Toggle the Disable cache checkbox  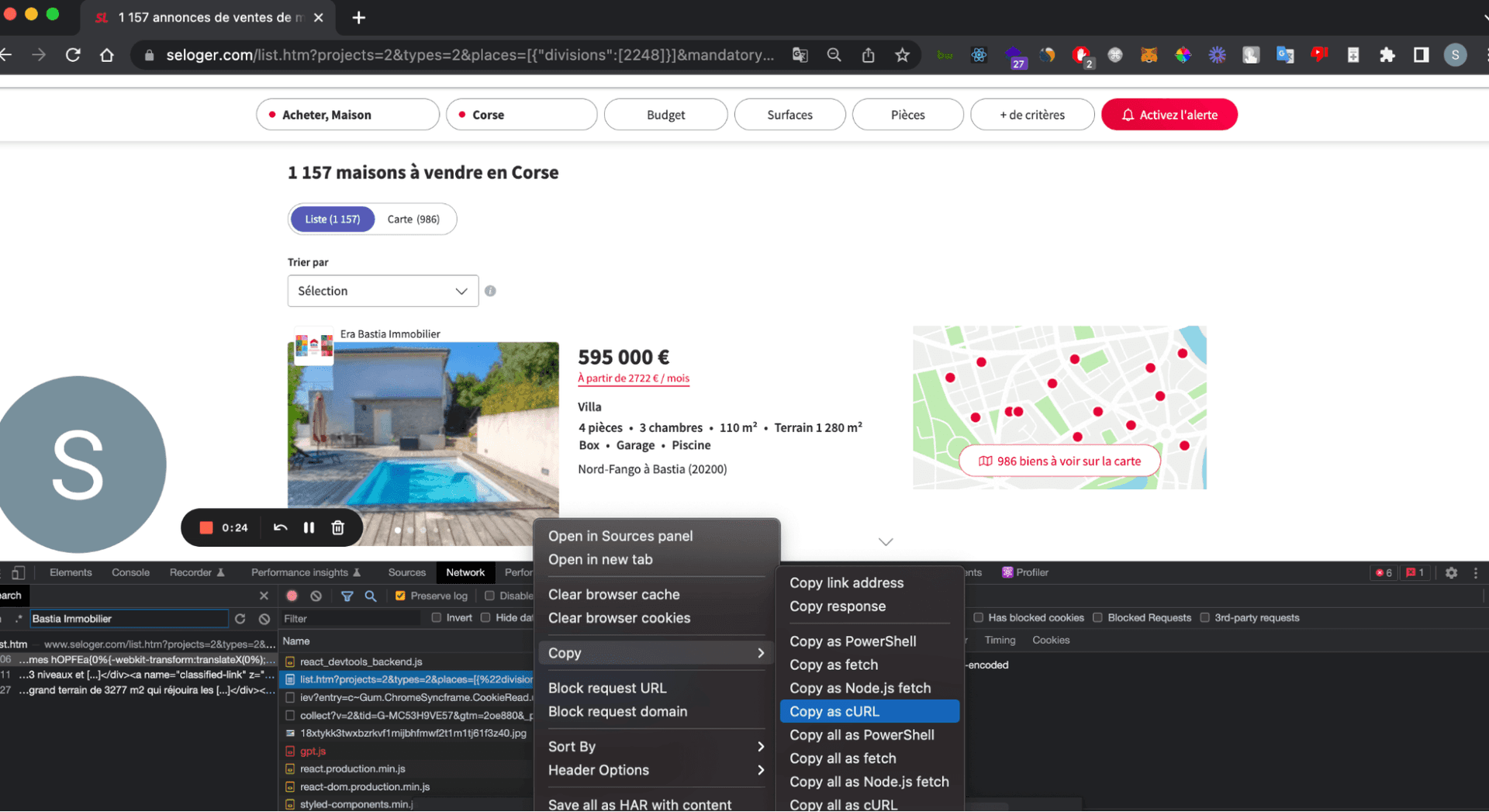[x=489, y=596]
